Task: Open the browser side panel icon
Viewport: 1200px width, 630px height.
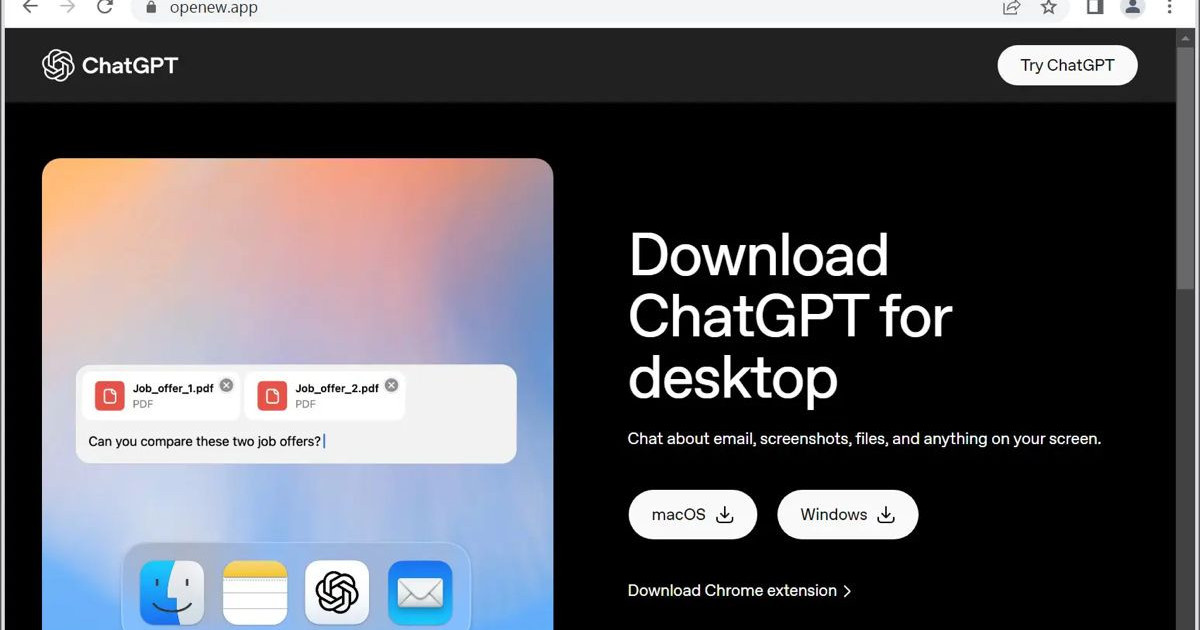Action: (1094, 7)
